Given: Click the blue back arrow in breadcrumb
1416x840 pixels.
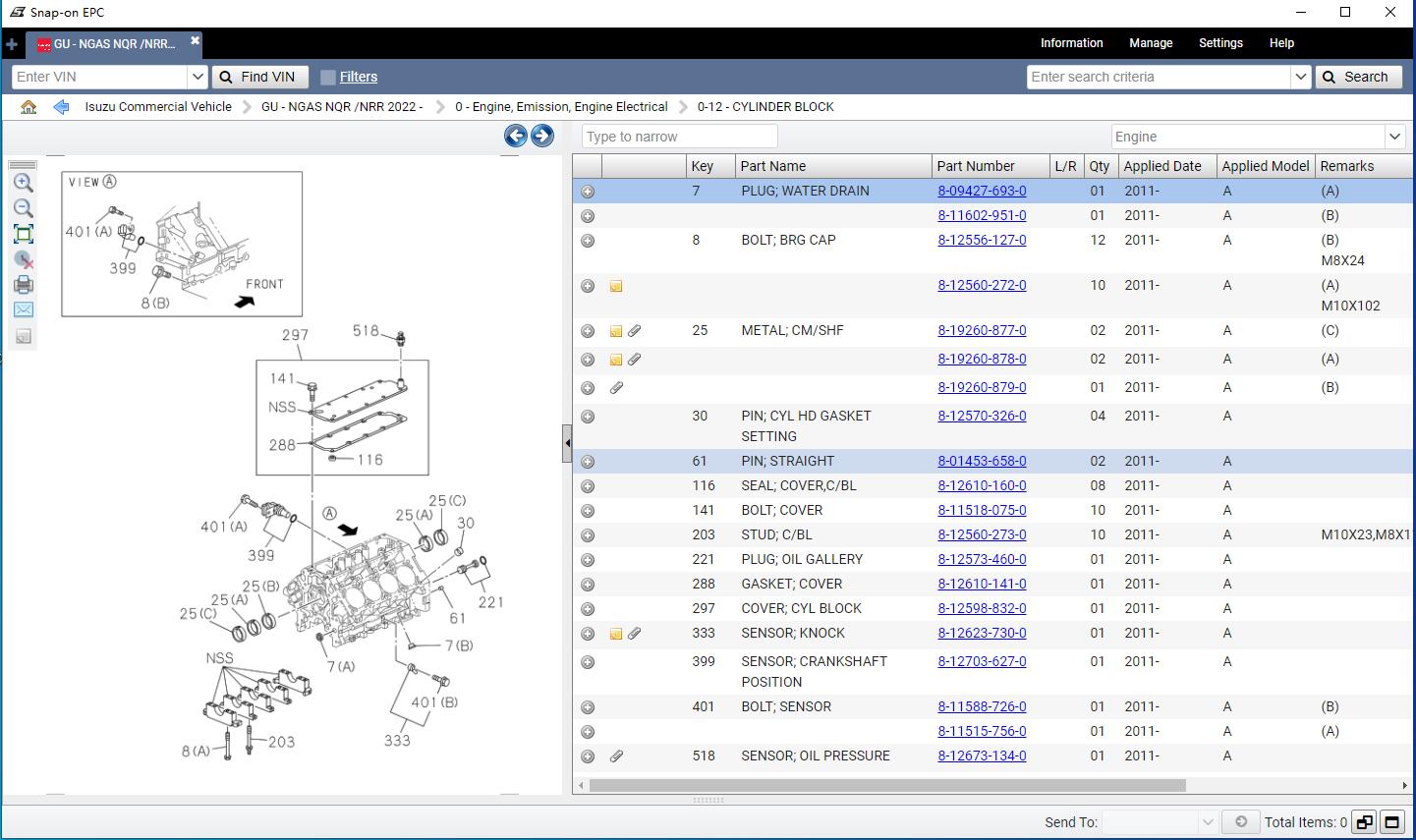Looking at the screenshot, I should pyautogui.click(x=61, y=107).
